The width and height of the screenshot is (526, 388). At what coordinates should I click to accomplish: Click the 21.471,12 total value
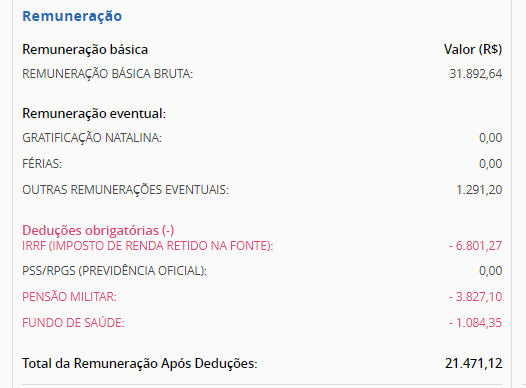(x=473, y=364)
